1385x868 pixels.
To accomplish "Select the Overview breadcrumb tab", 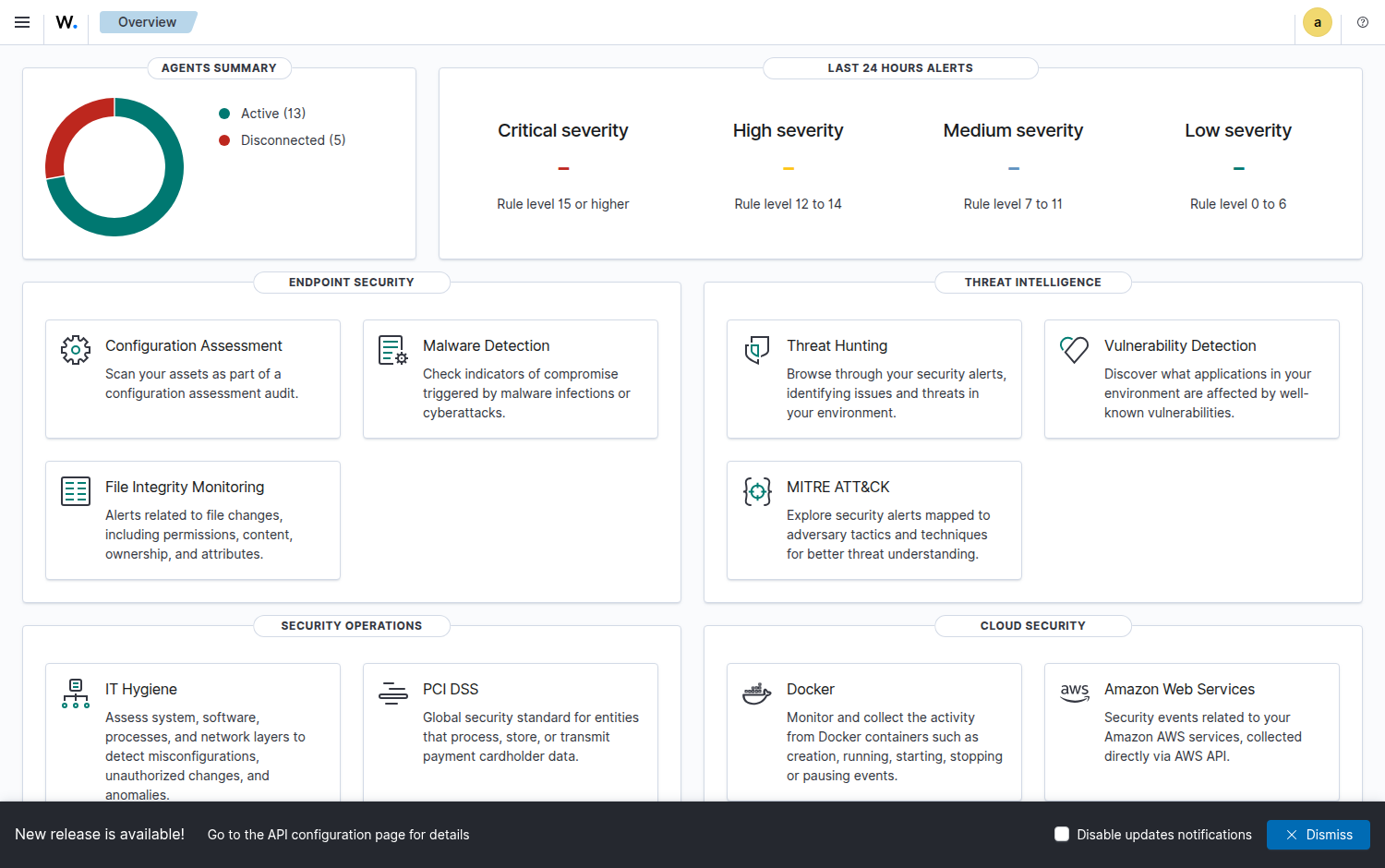I will pyautogui.click(x=148, y=22).
